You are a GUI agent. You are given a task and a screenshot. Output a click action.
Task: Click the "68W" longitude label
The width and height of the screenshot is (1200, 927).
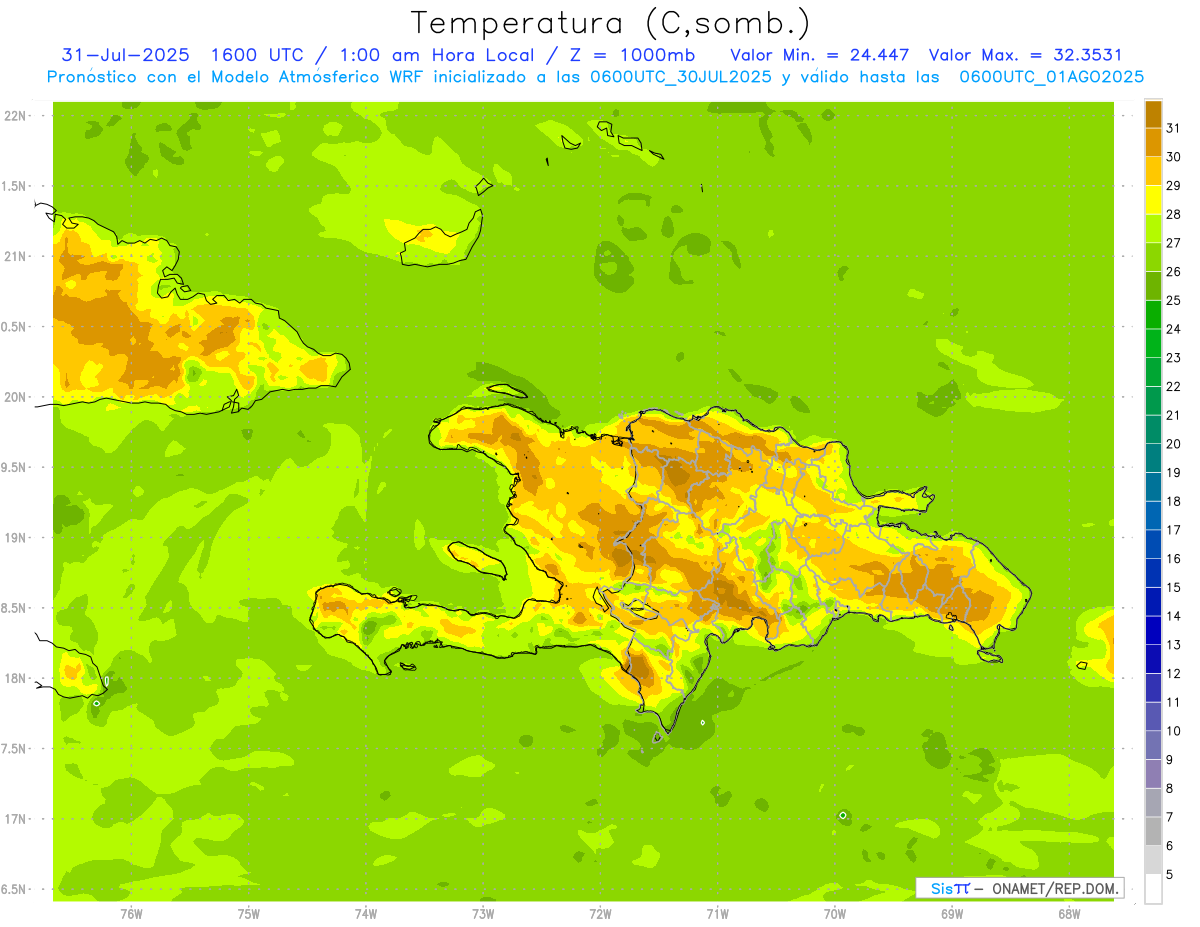1069,913
